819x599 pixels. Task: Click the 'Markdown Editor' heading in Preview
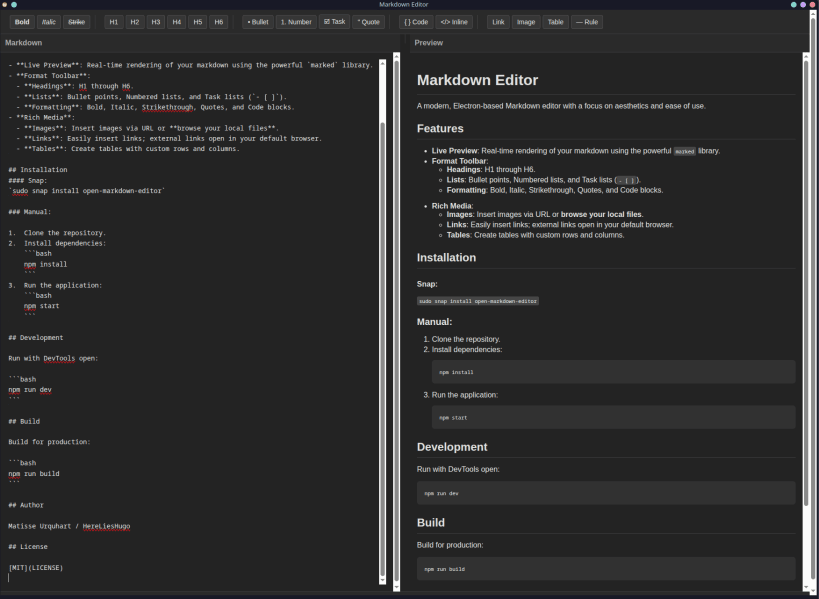coord(477,80)
